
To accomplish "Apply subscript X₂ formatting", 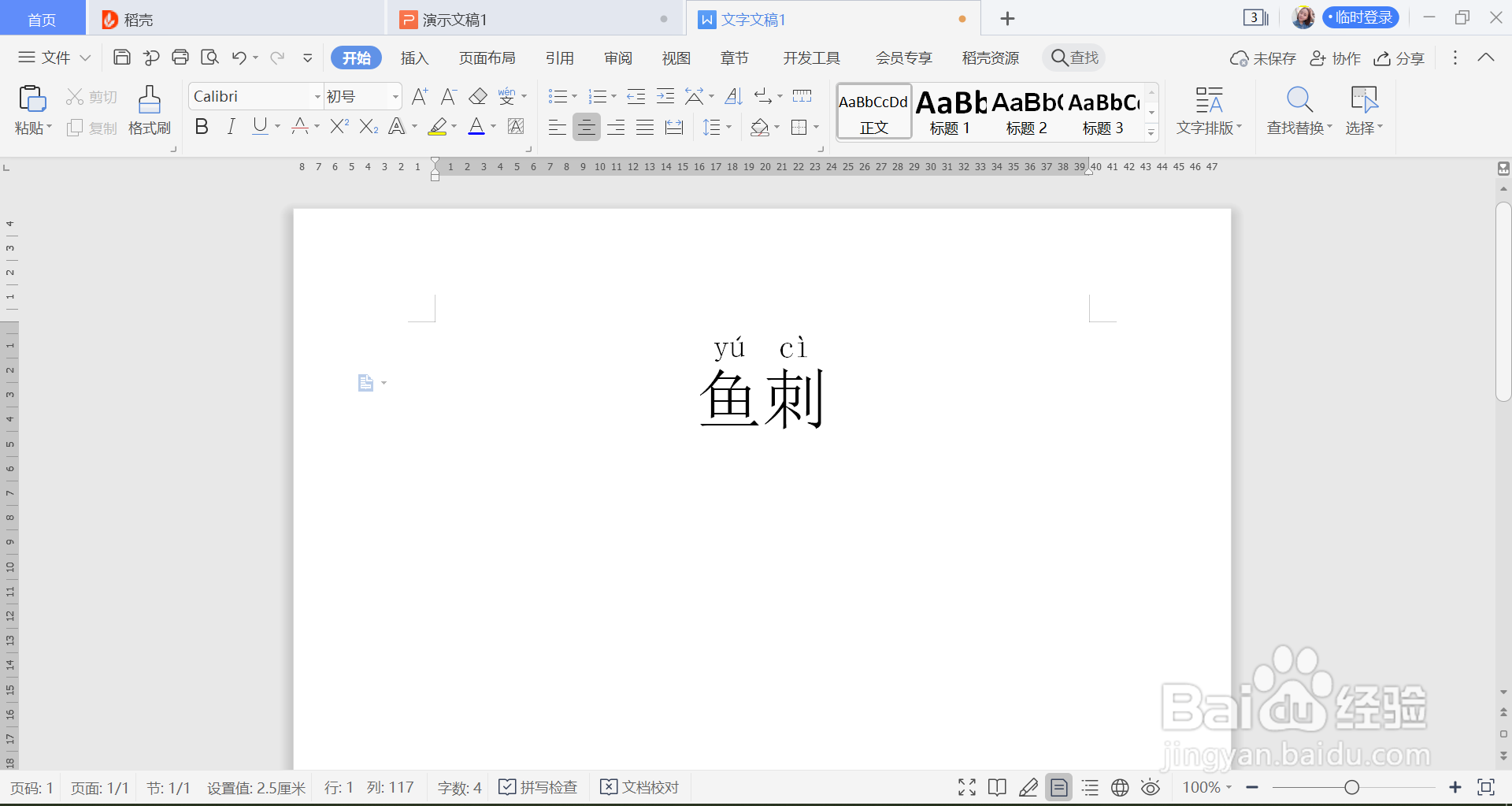I will pos(369,126).
